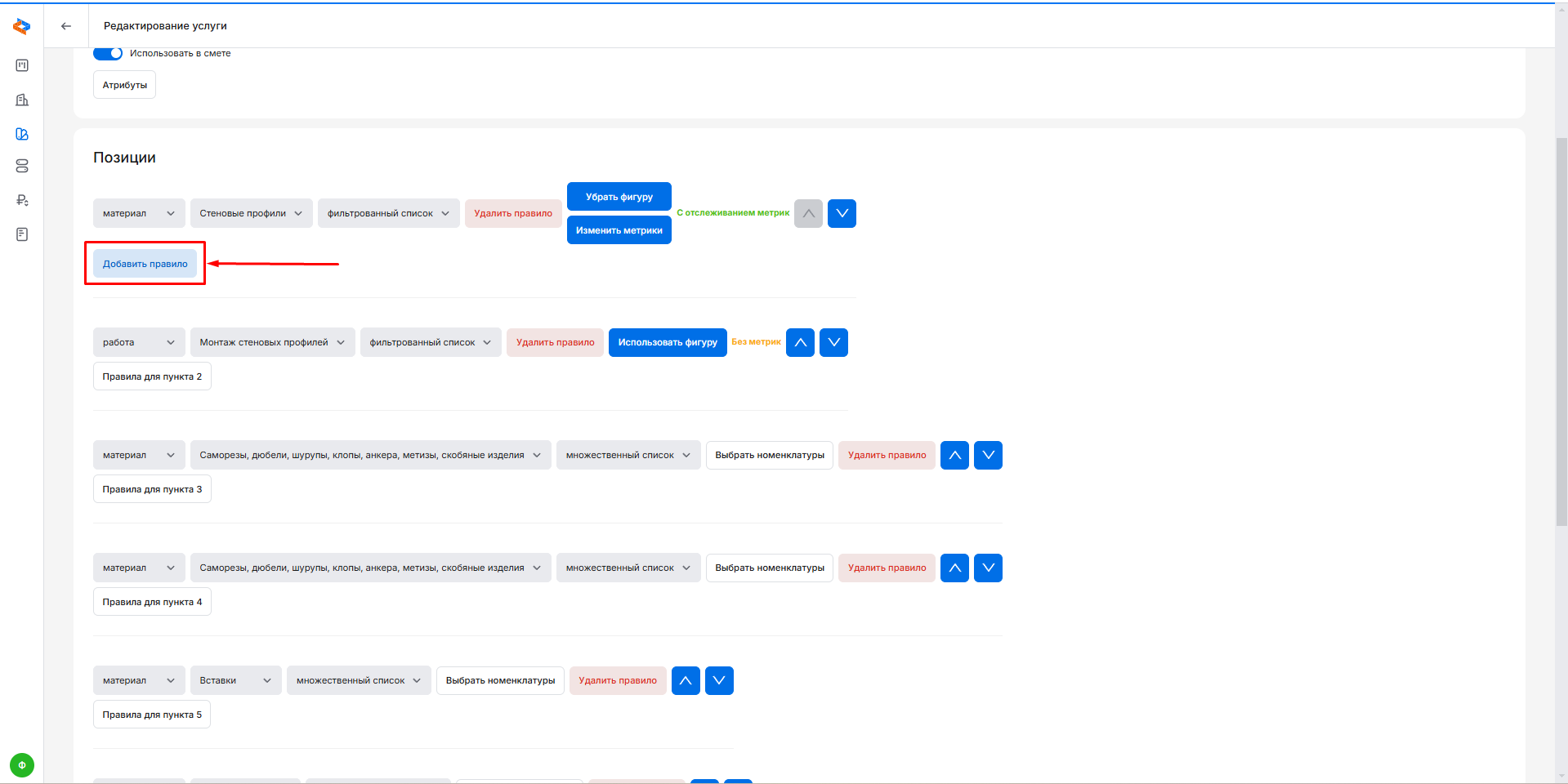Open работа type dropdown
1568x784 pixels.
[139, 342]
